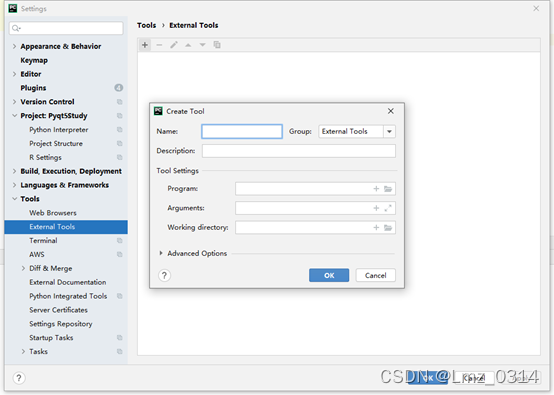This screenshot has height=395, width=554.
Task: Click project-level icon beside Version Control
Action: [x=120, y=102]
